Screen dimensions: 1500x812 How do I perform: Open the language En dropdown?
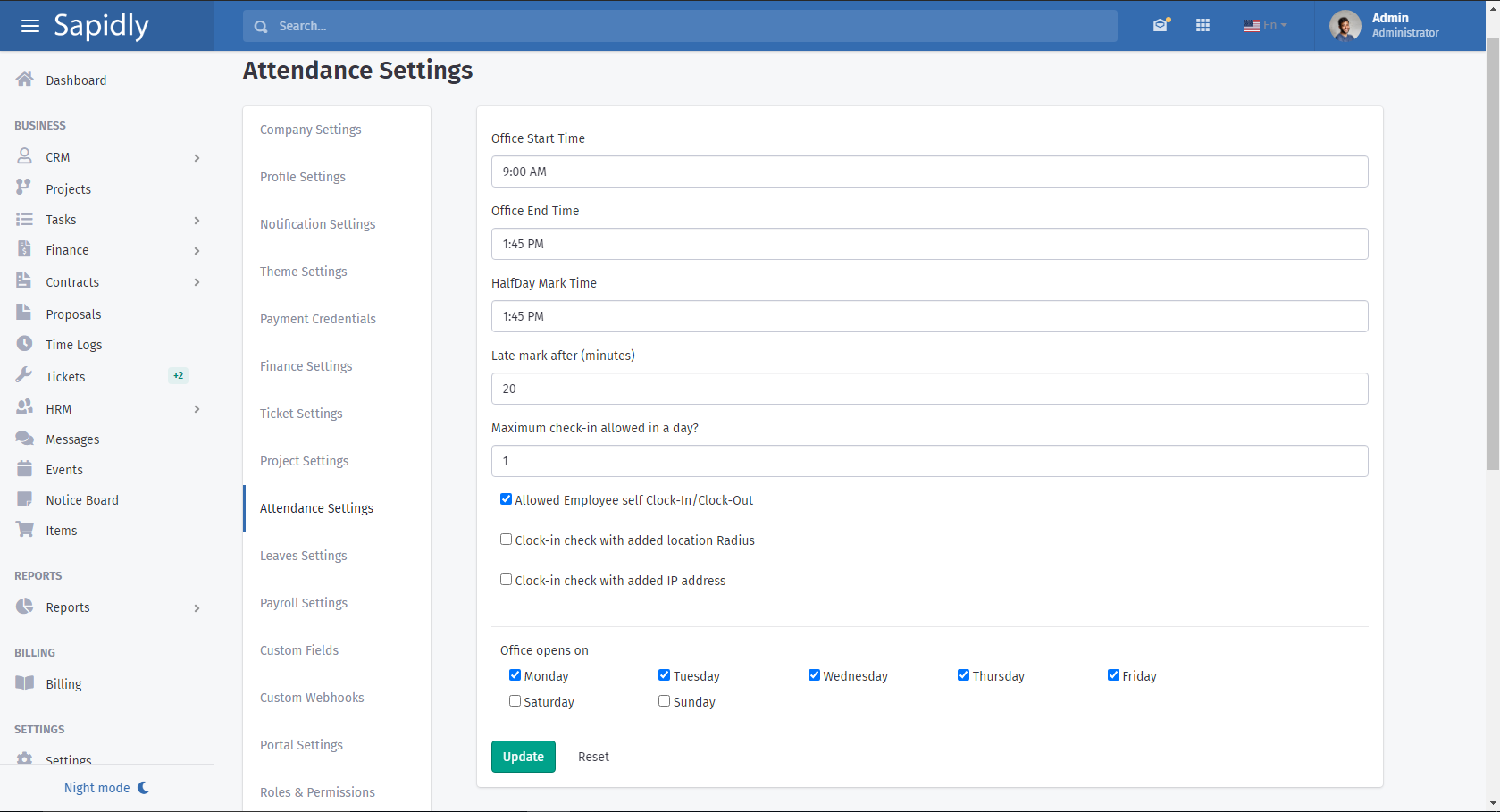click(1265, 25)
